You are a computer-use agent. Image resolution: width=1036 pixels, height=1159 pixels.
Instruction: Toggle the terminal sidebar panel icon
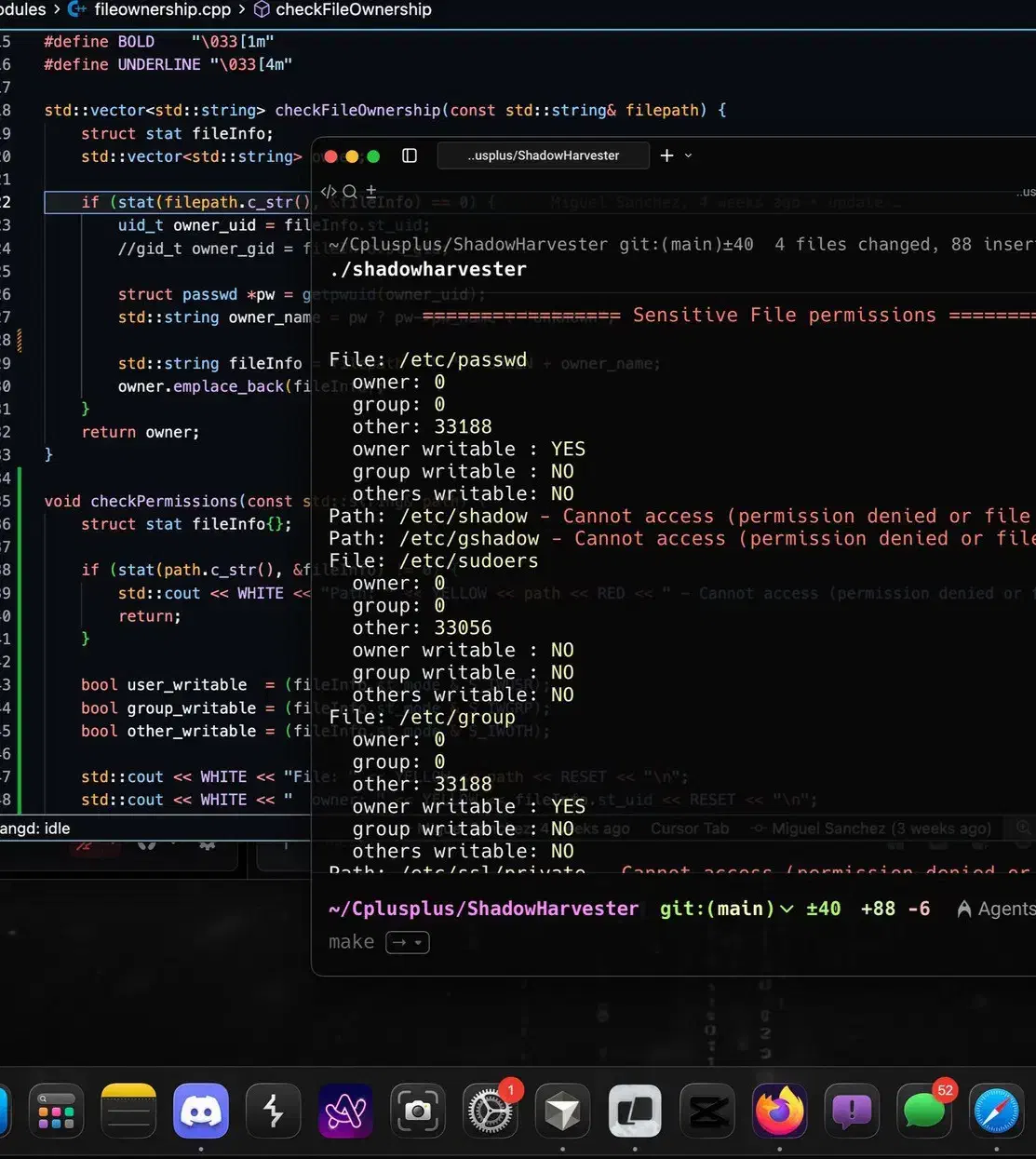[x=410, y=155]
